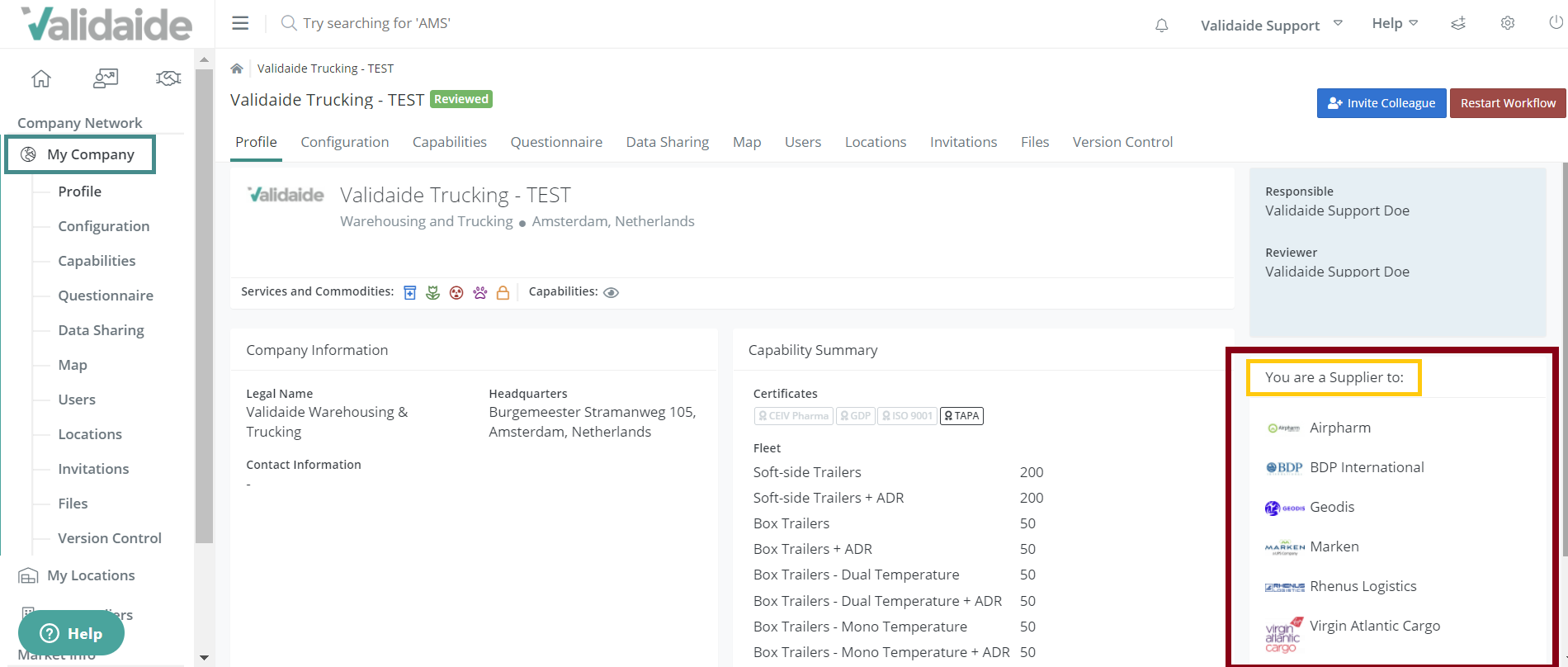Screen dimensions: 1568x667
Task: Click the sidebar scrollbar down arrow
Action: coord(204,658)
